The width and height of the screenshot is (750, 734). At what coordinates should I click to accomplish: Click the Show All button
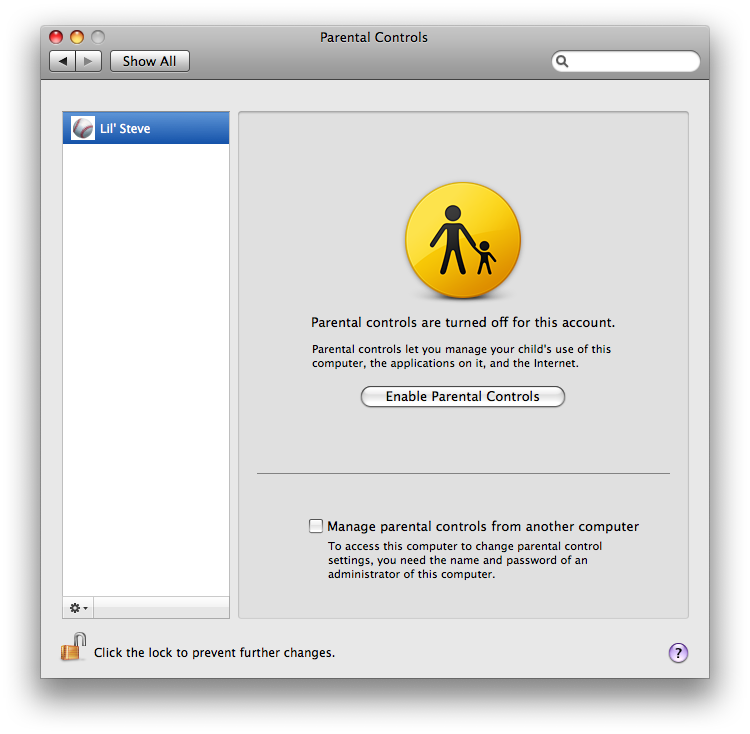coord(150,61)
